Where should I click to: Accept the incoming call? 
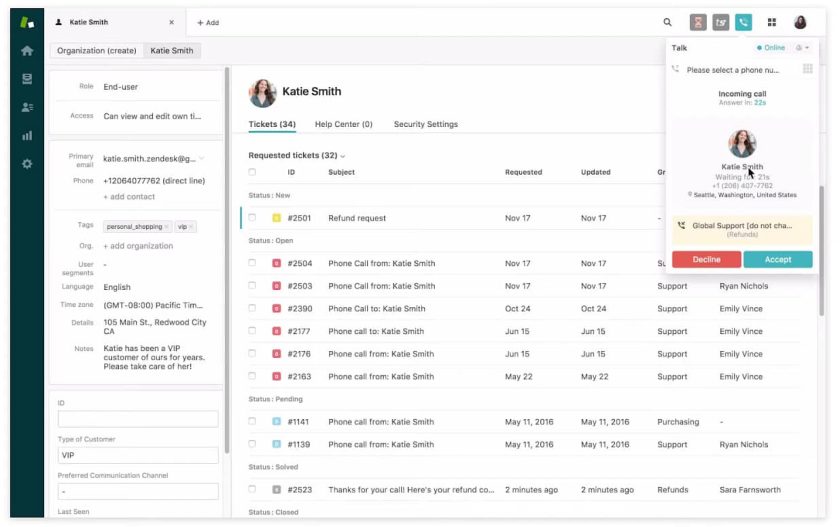pyautogui.click(x=778, y=259)
